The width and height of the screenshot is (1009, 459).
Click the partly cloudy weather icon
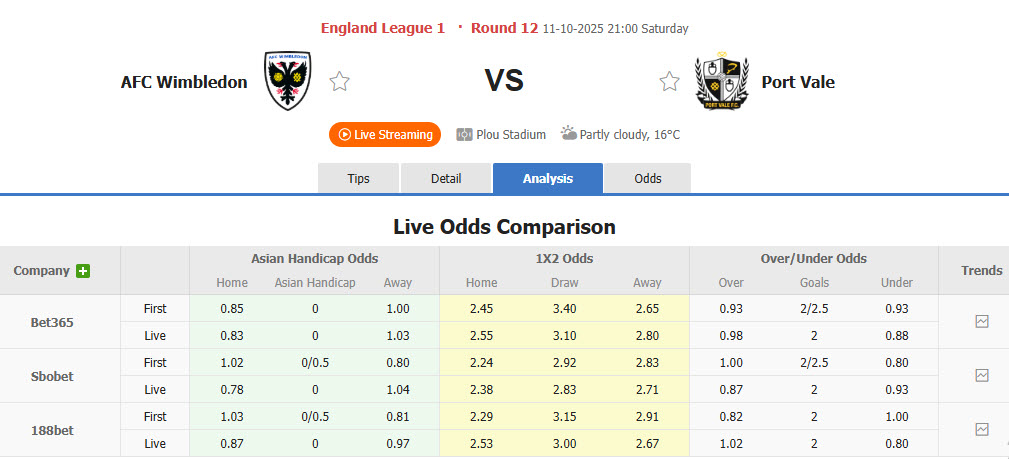569,133
